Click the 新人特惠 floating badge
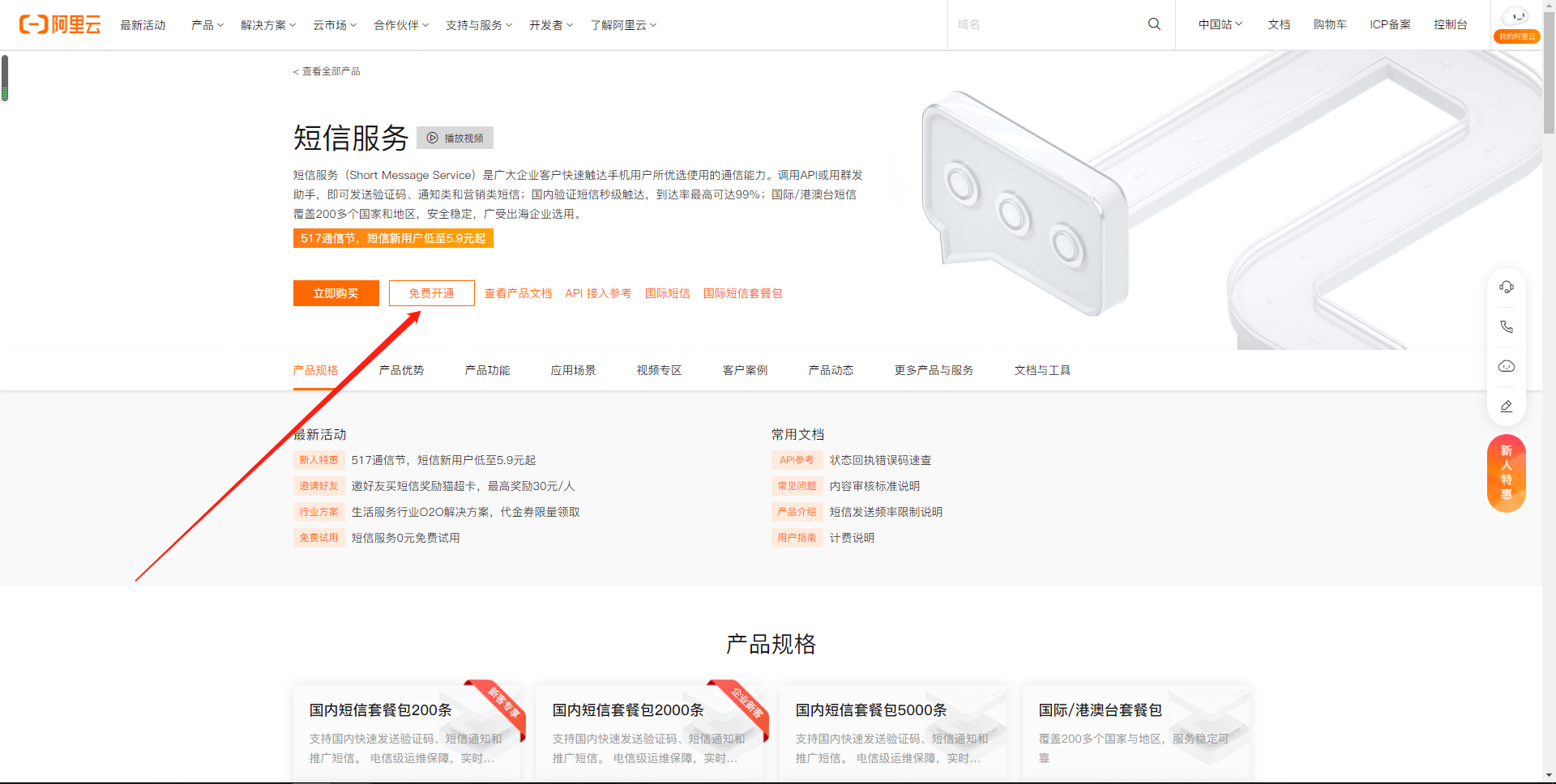This screenshot has height=784, width=1556. (1507, 473)
